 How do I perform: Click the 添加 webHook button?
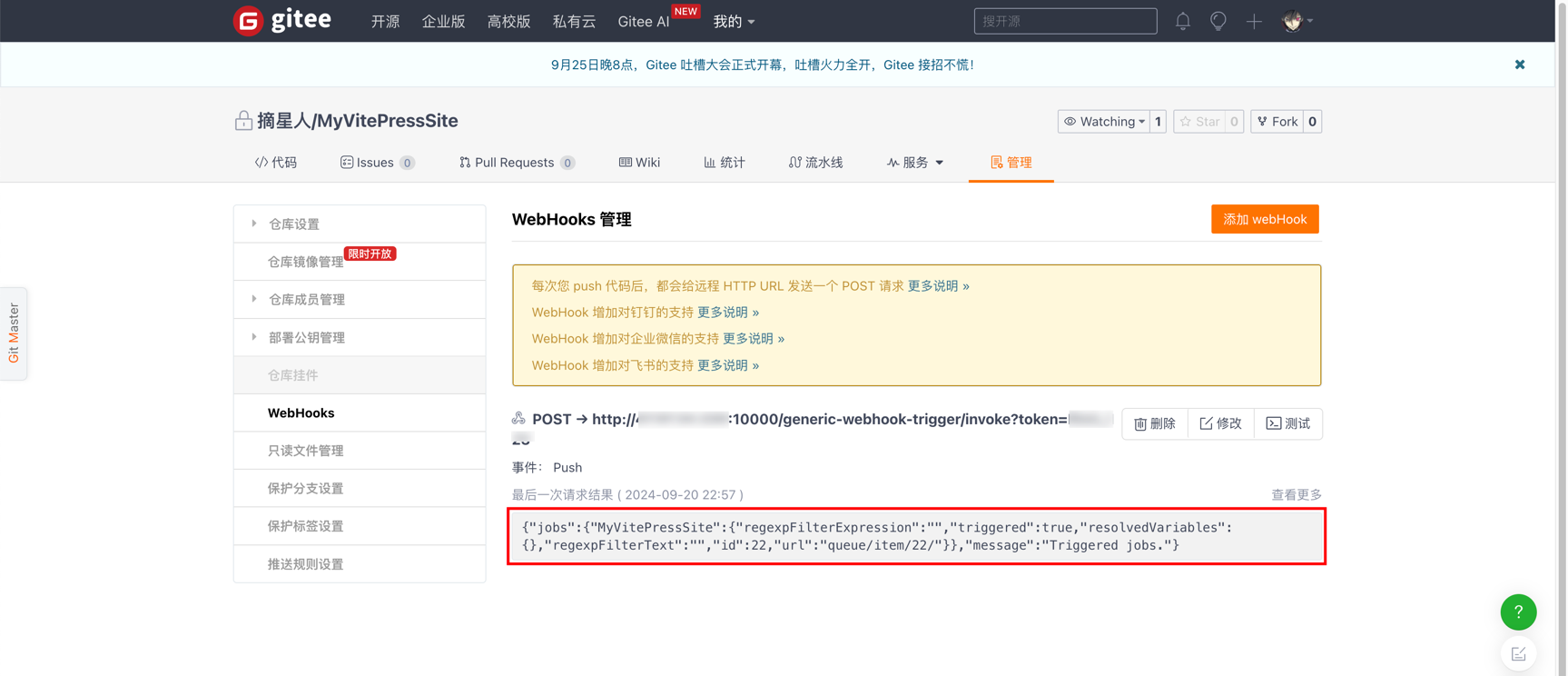1264,219
